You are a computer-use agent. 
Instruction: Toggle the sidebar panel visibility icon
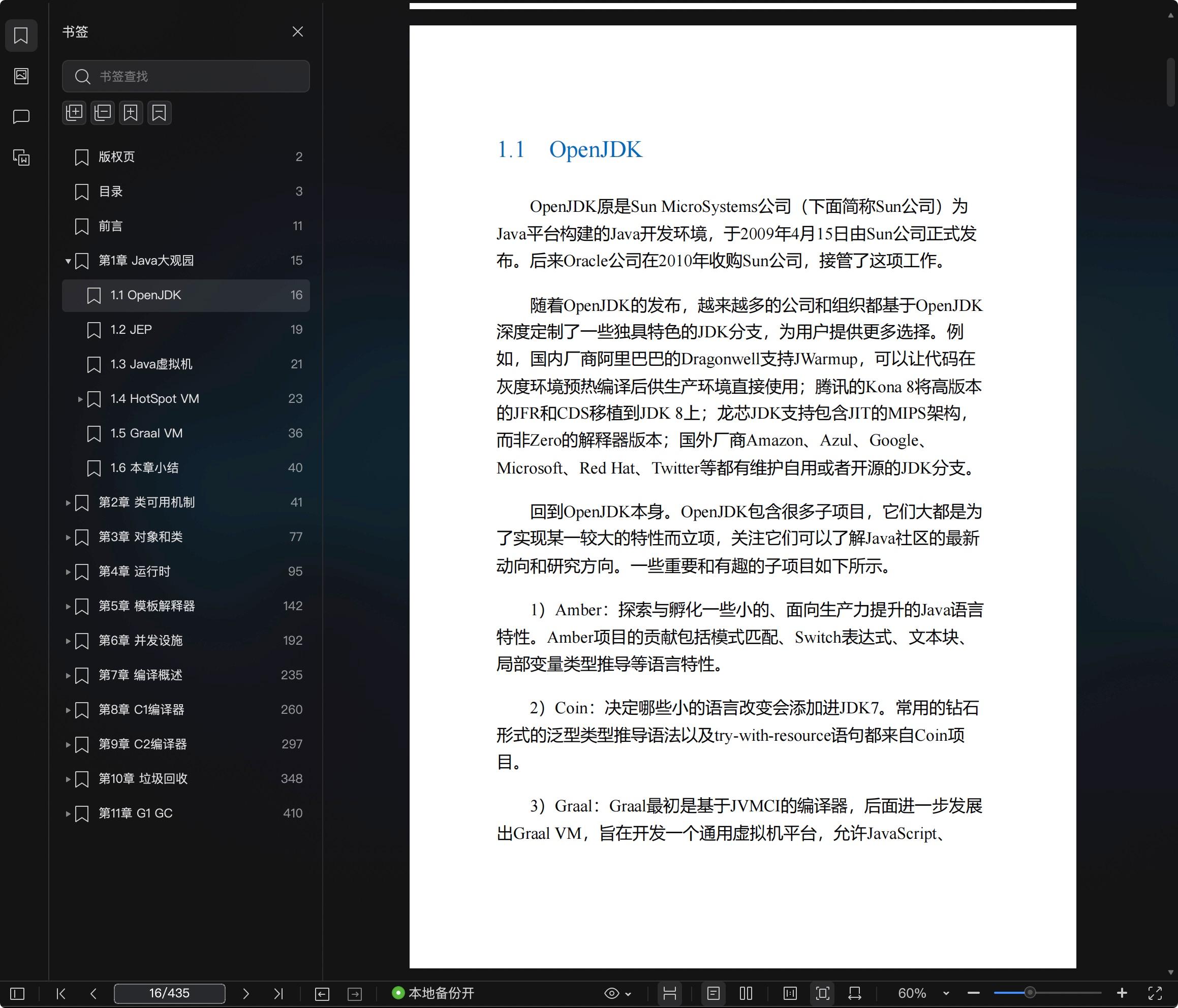pyautogui.click(x=18, y=993)
